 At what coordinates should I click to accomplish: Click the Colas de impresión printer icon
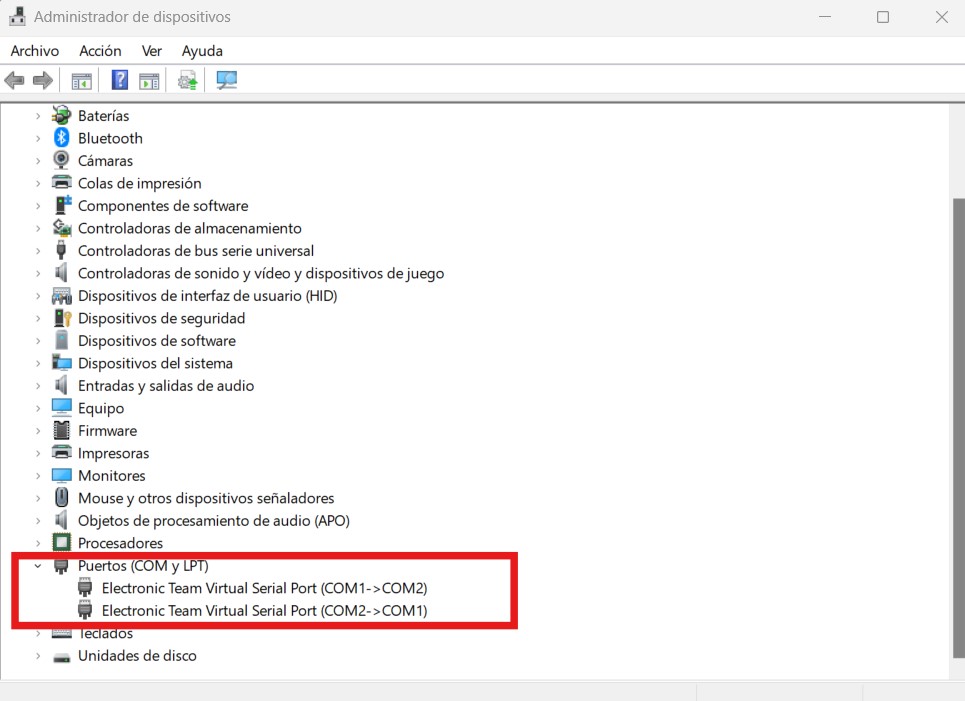pos(62,183)
